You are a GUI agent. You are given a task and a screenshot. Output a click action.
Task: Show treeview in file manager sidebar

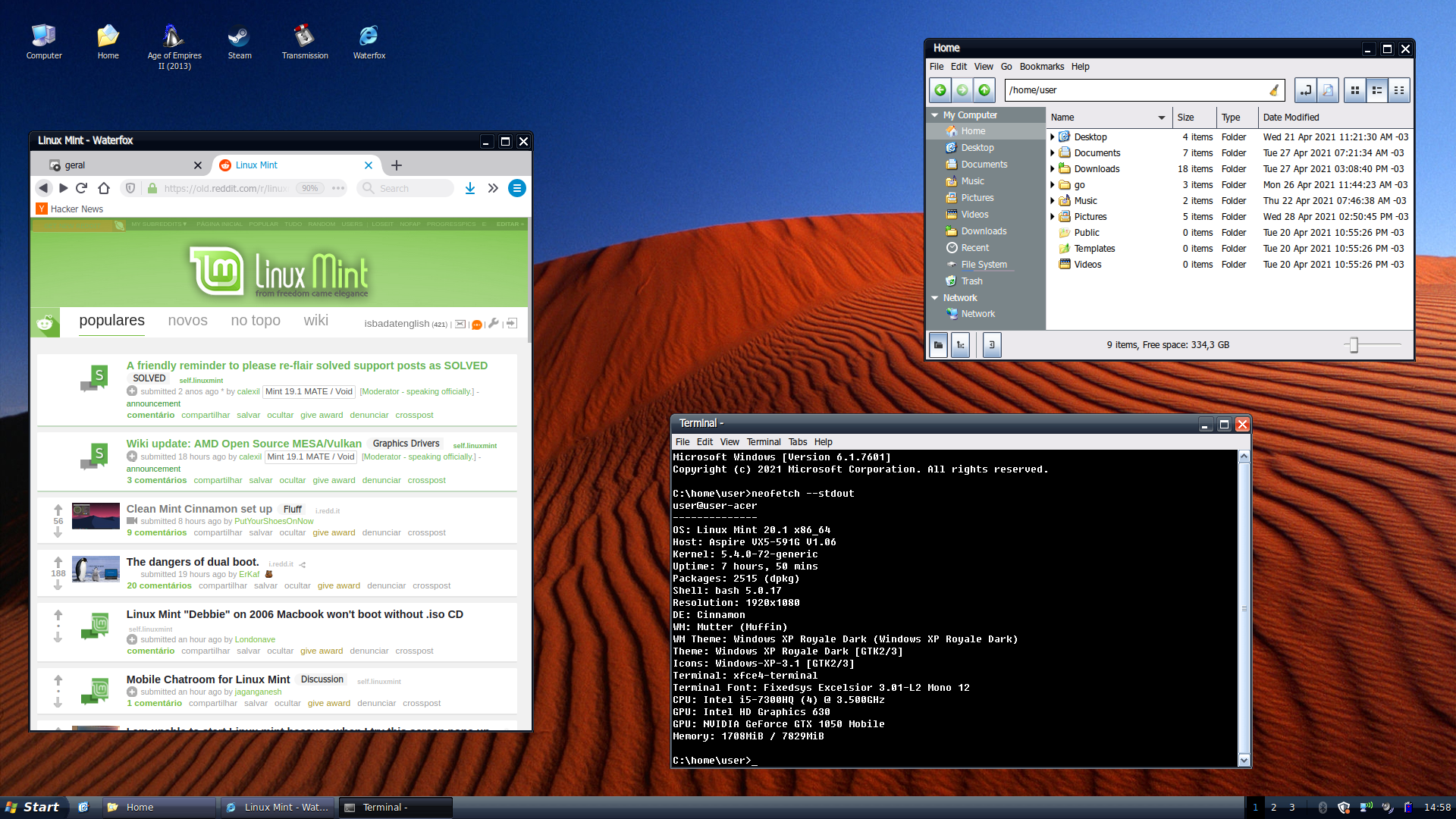point(961,345)
